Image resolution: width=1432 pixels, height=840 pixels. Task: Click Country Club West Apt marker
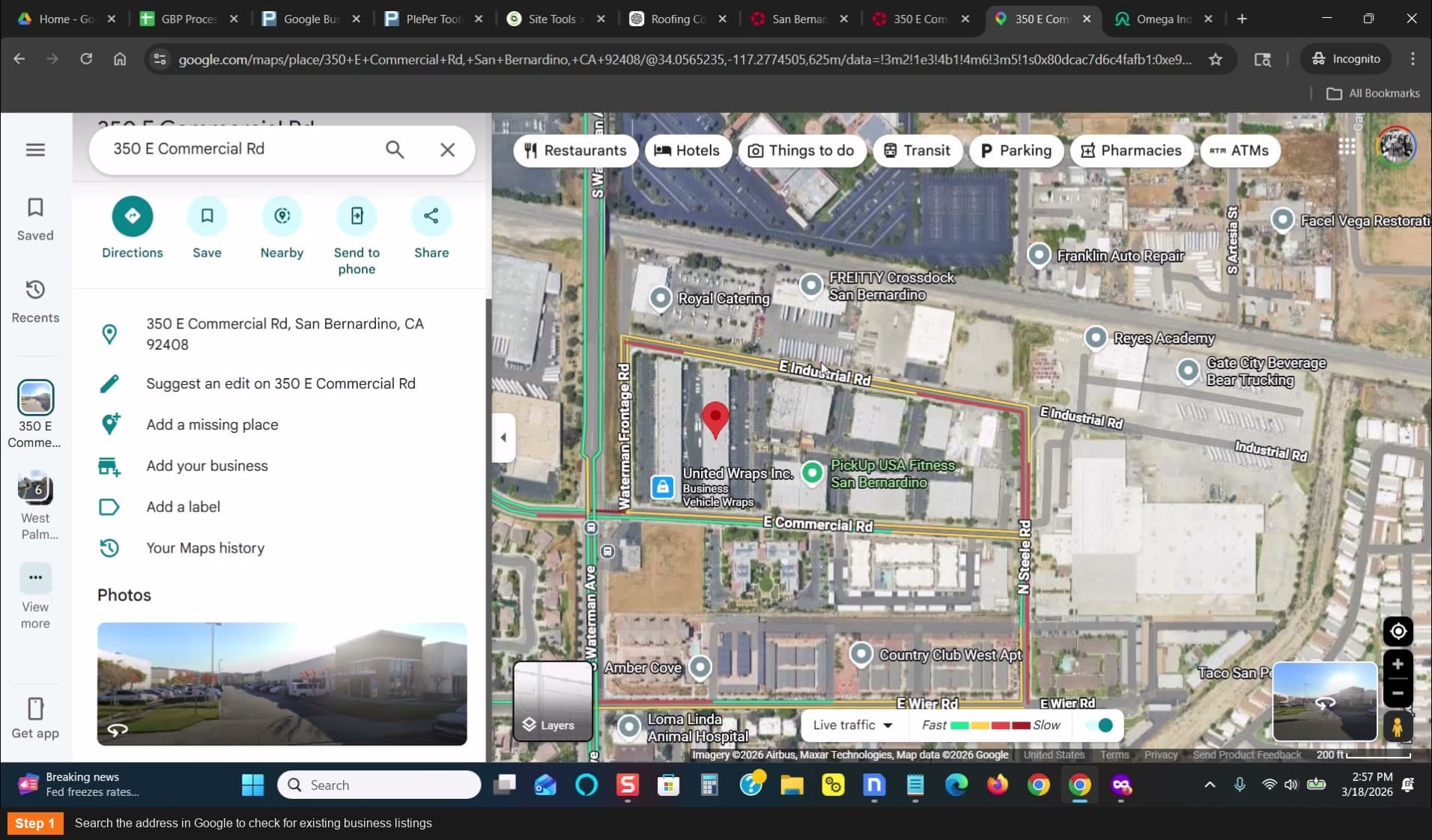(x=861, y=654)
